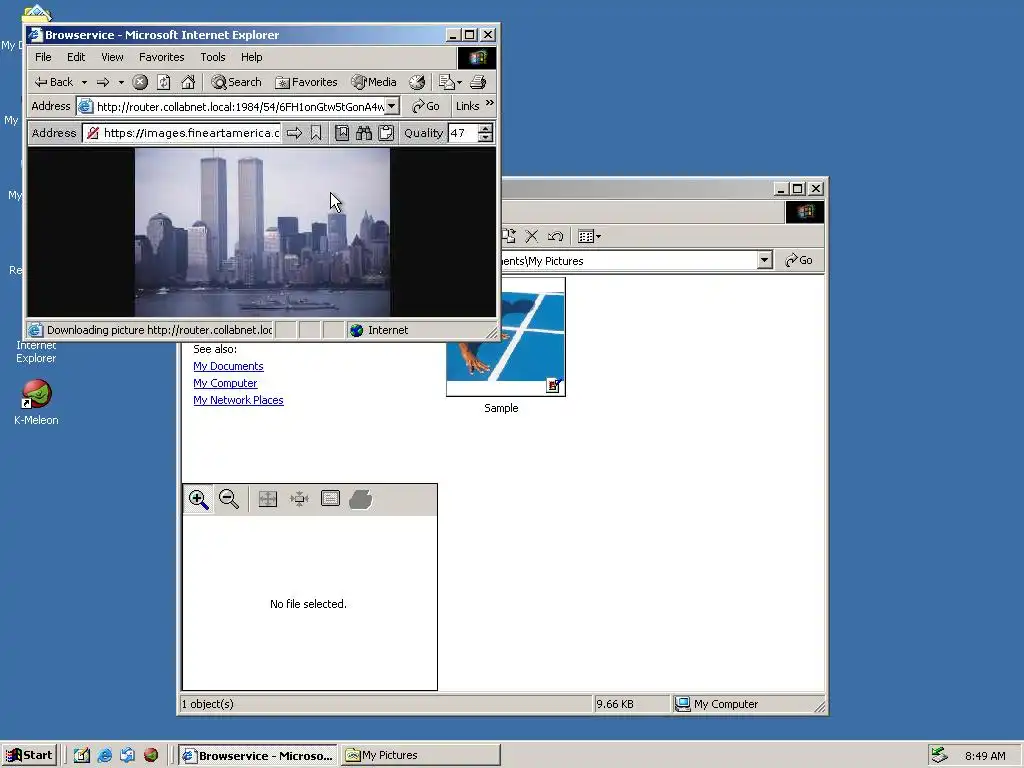Screen dimensions: 1024x768
Task: Click the Forward arrow in Internet Explorer
Action: click(x=103, y=82)
